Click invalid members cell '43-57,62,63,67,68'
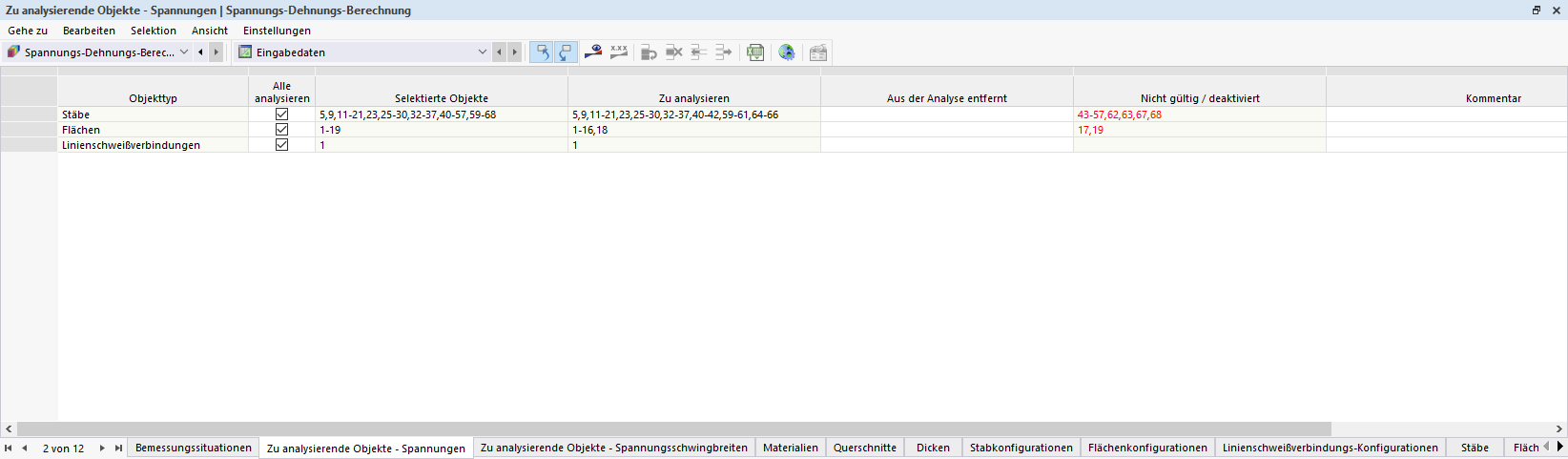The image size is (1568, 459). pyautogui.click(x=1200, y=115)
